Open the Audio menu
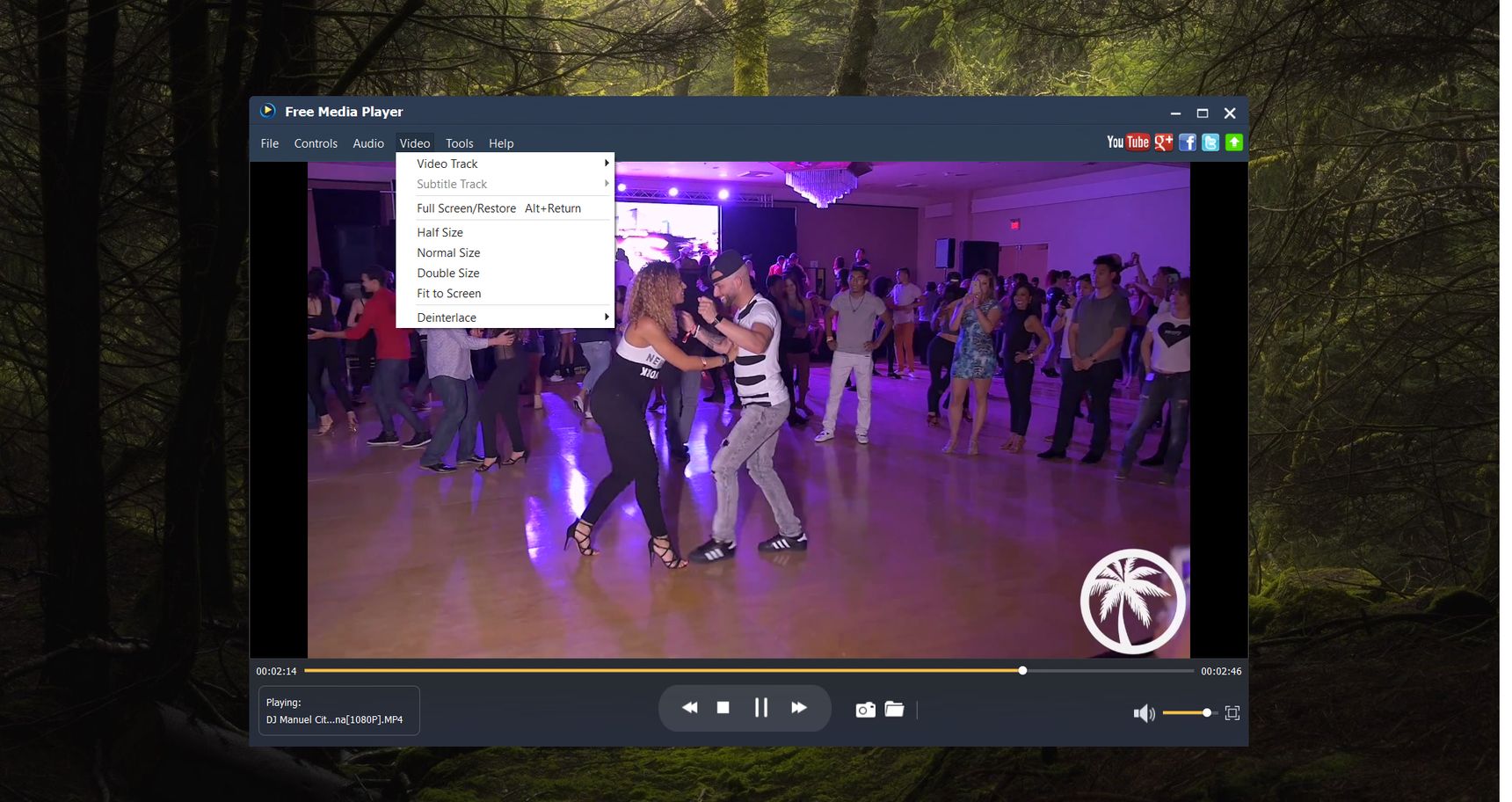This screenshot has width=1512, height=802. point(368,143)
